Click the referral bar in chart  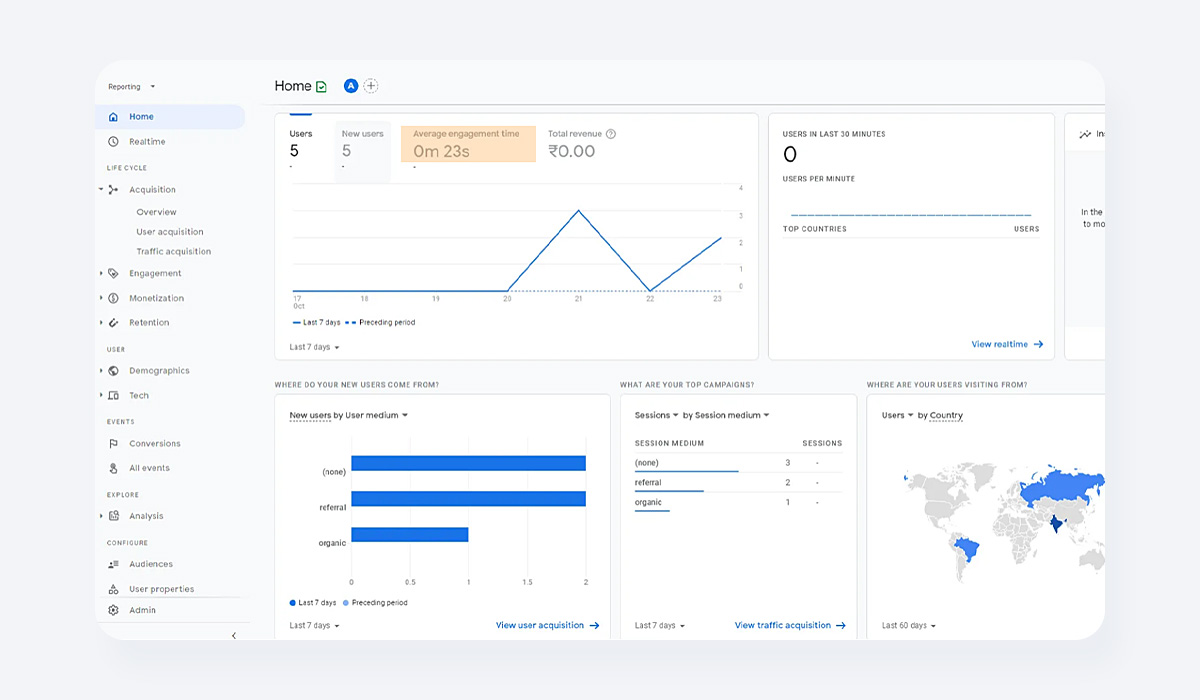point(468,499)
